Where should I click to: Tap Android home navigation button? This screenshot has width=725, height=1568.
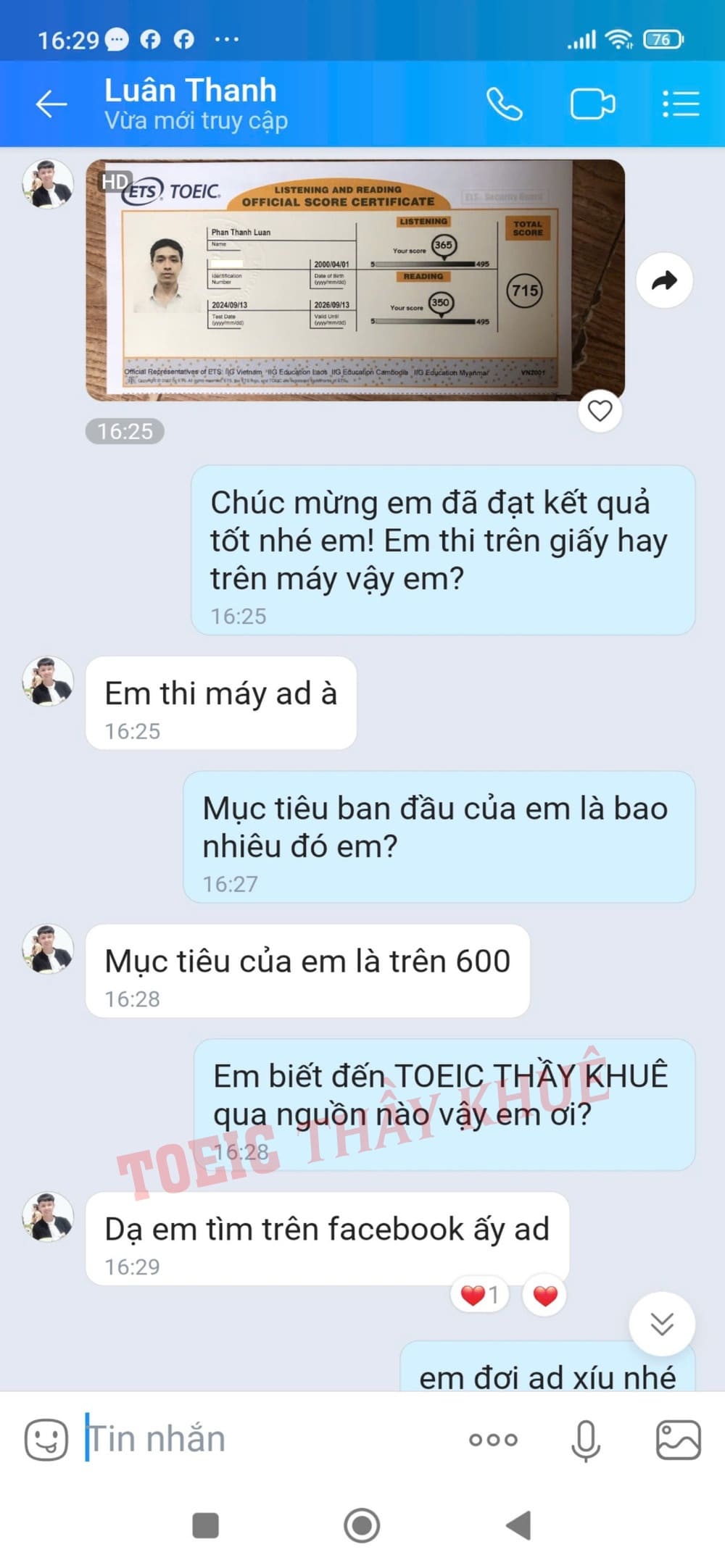pyautogui.click(x=362, y=1525)
